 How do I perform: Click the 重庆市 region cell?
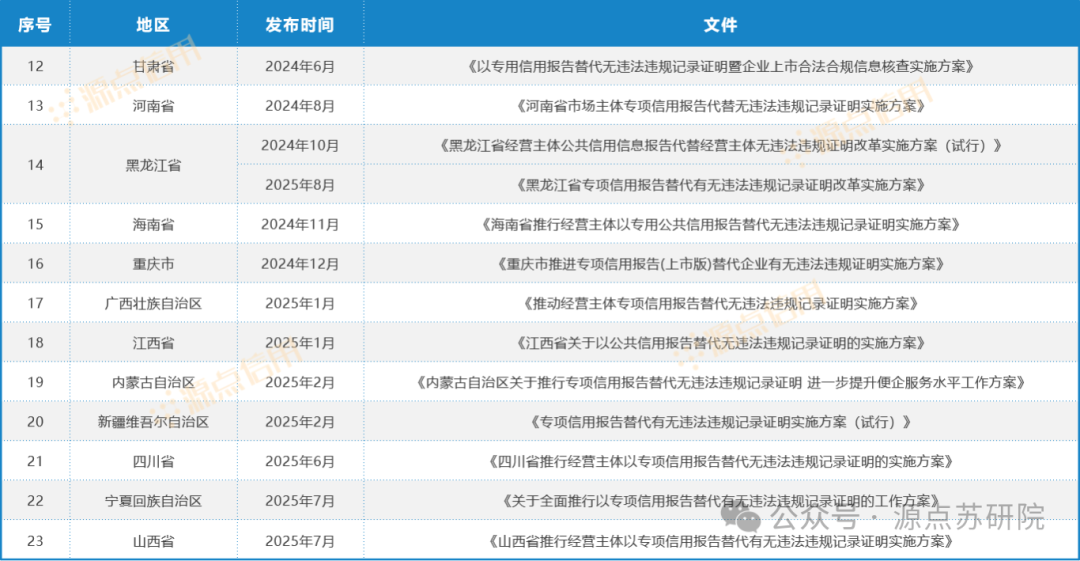[x=153, y=263]
